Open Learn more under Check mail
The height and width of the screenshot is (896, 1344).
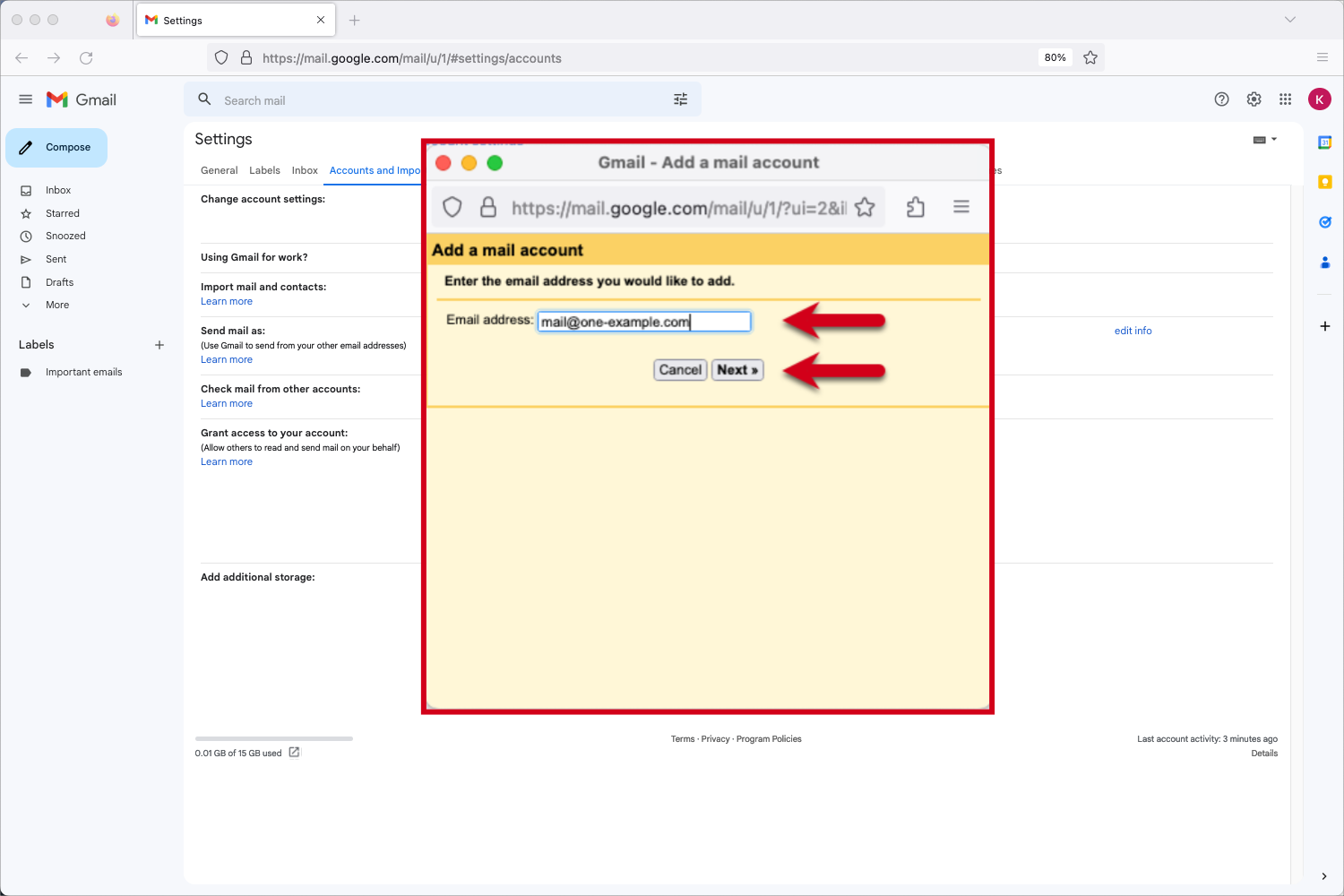[x=227, y=404]
